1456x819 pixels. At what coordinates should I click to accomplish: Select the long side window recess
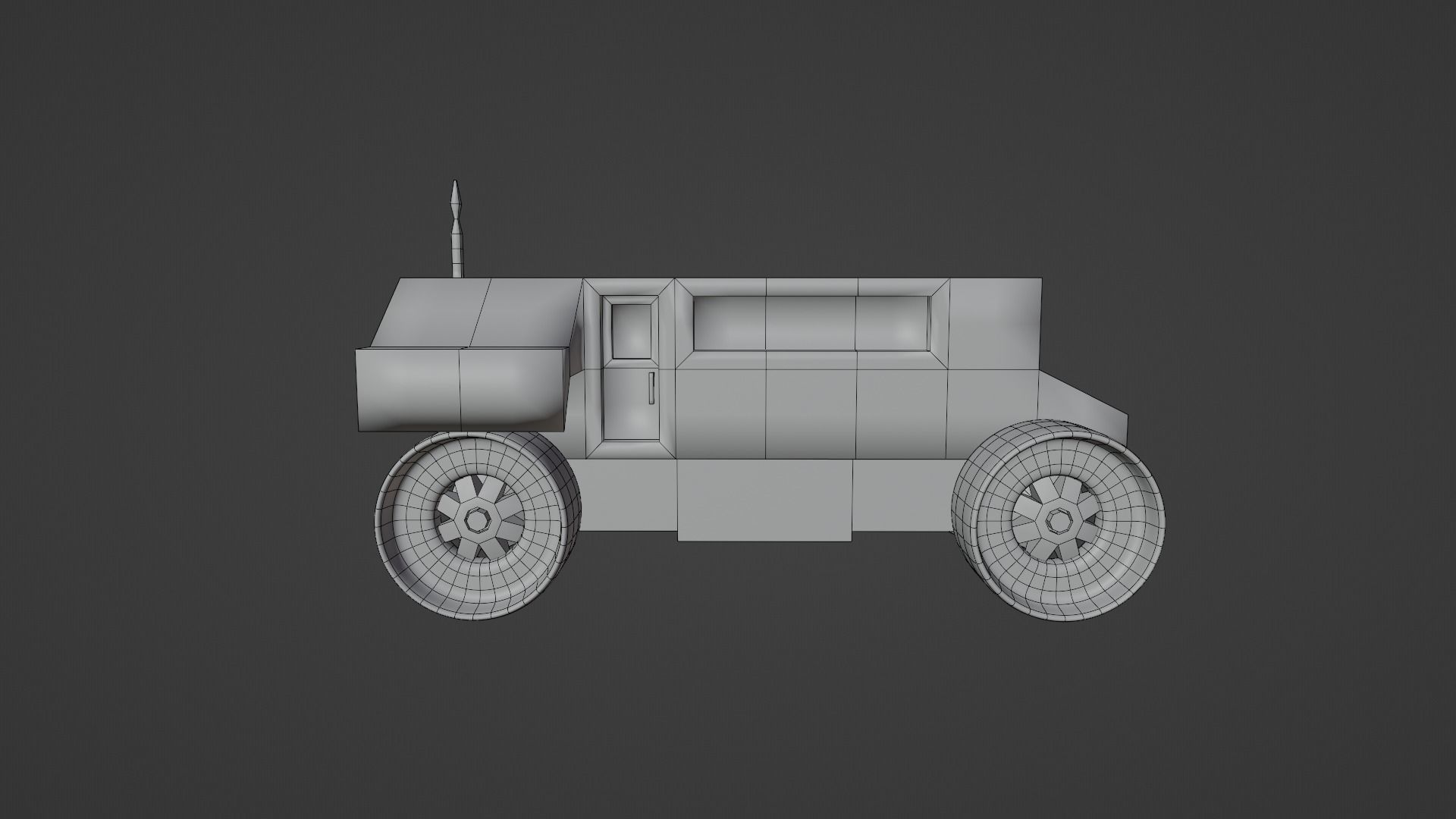pyautogui.click(x=812, y=323)
